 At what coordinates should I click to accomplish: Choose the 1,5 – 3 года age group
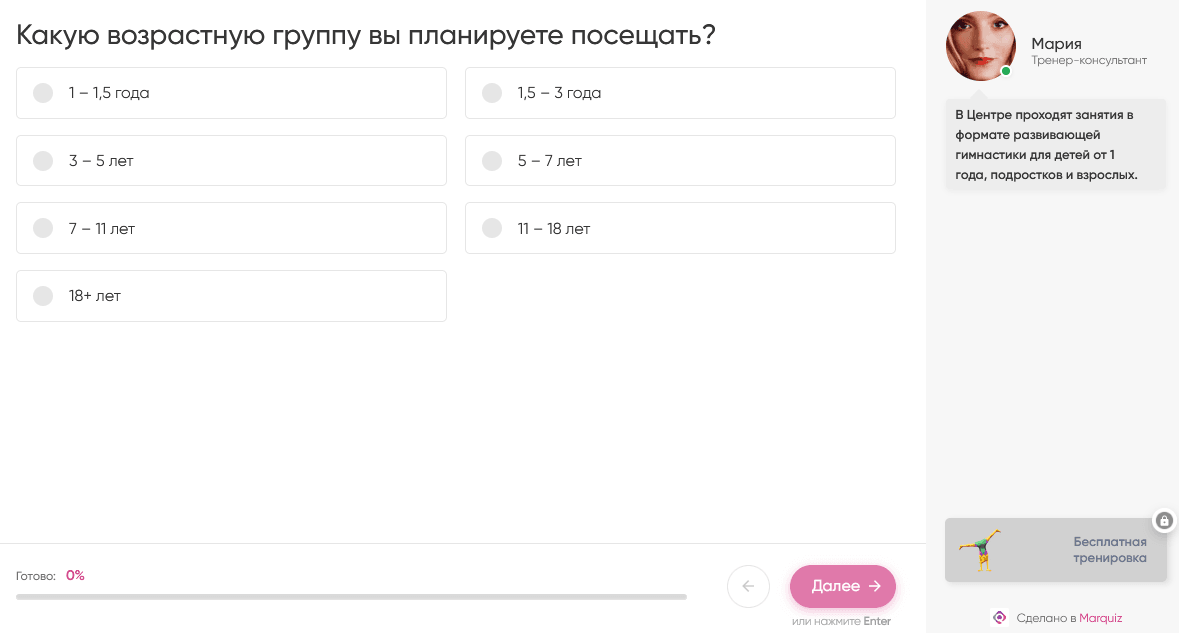(x=492, y=93)
